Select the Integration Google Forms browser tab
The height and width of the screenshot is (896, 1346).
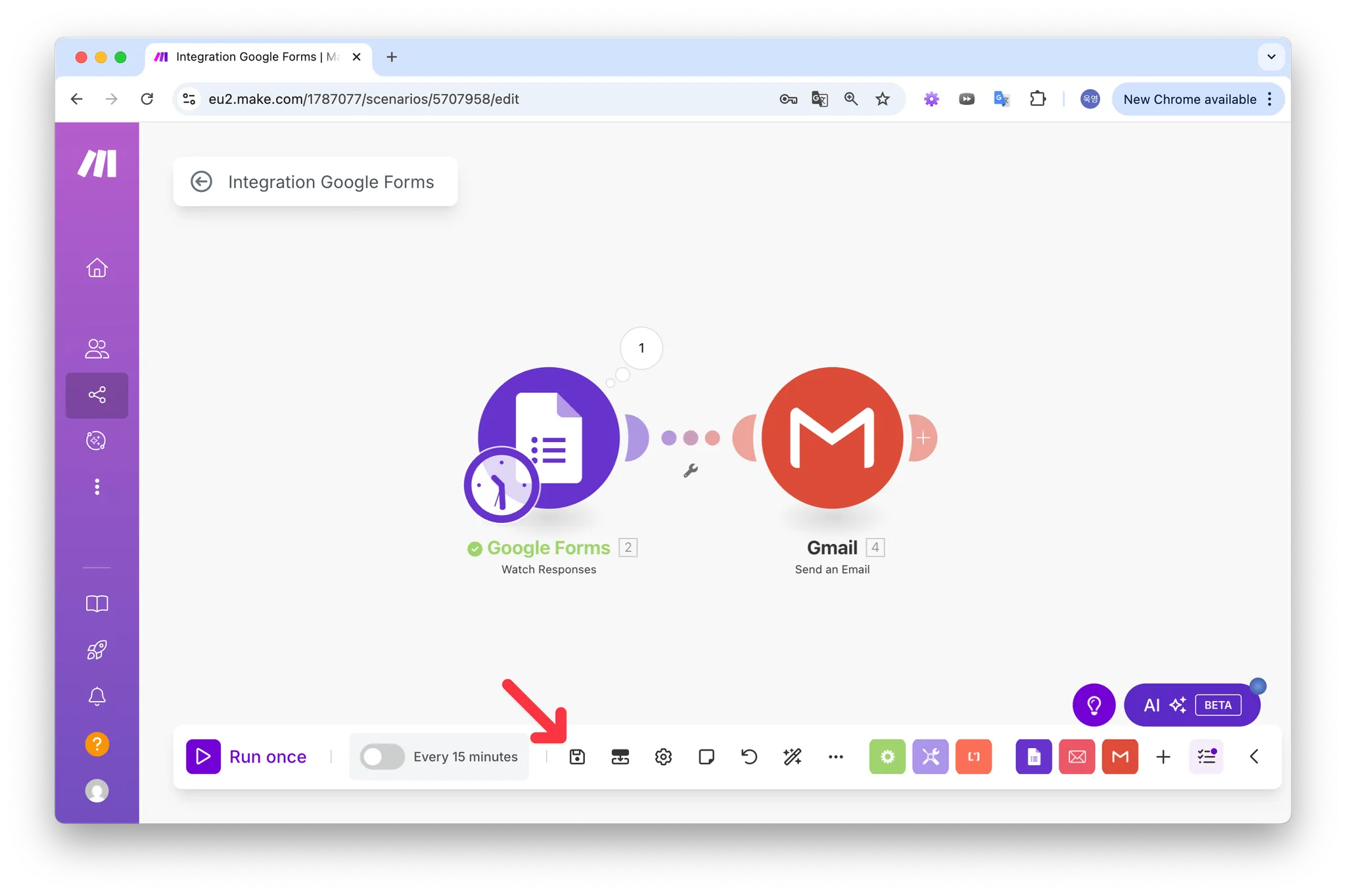tap(258, 57)
